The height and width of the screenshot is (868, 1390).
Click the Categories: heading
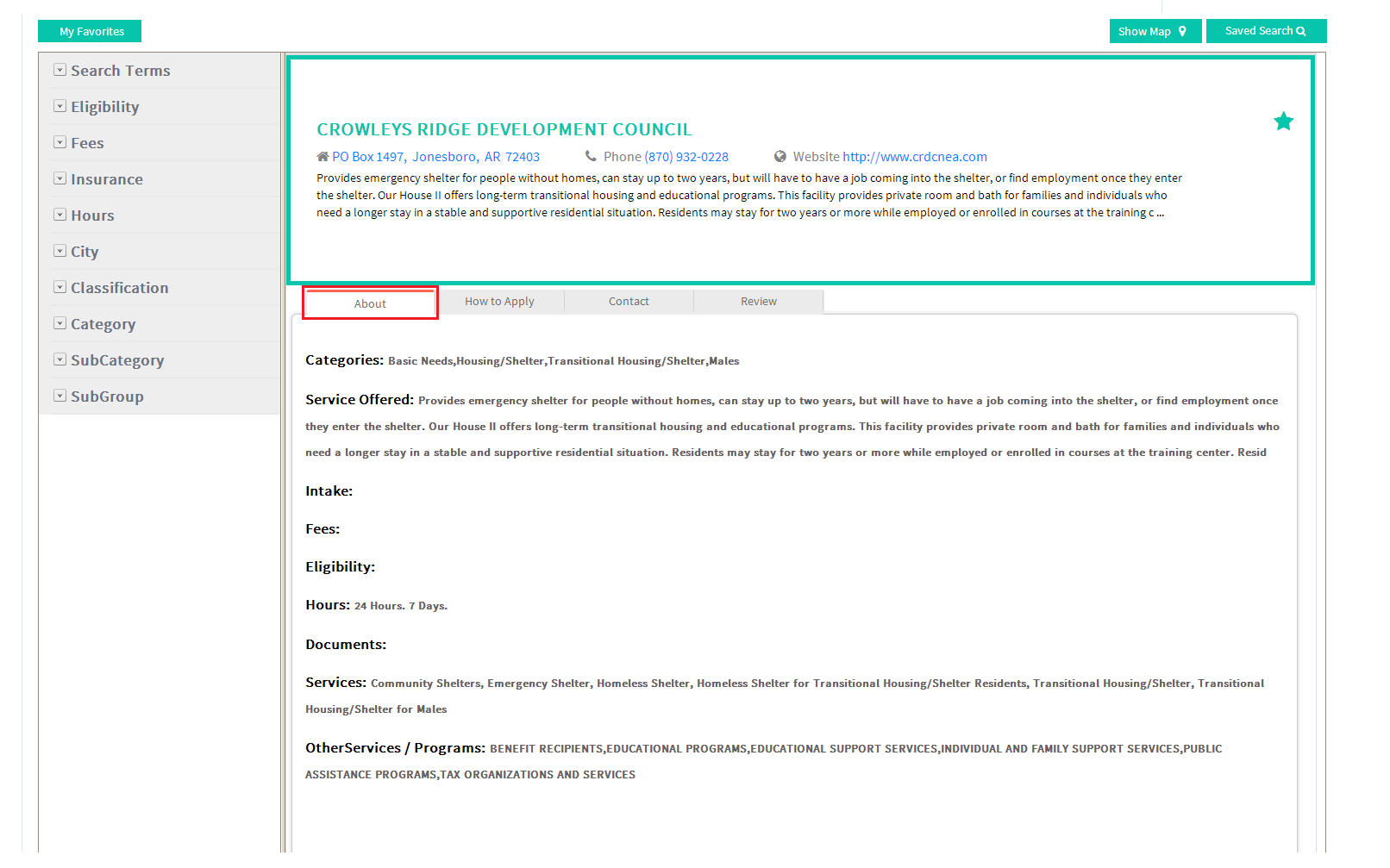point(344,360)
